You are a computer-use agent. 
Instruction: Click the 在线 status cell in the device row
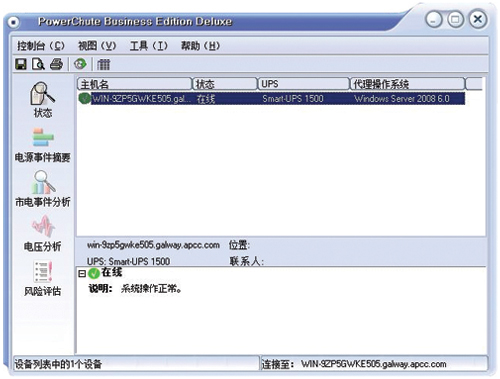click(206, 99)
